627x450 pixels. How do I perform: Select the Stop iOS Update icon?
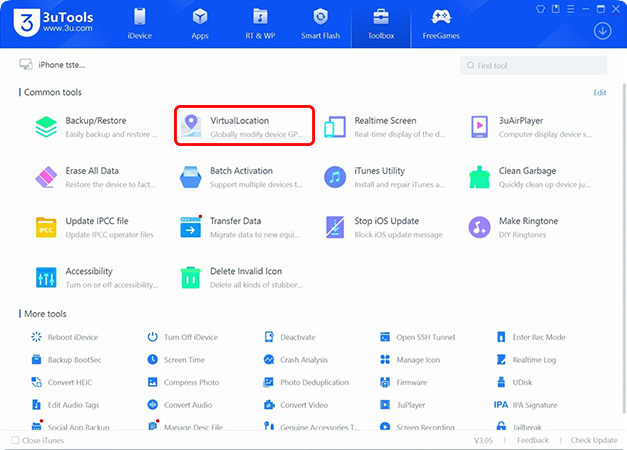coord(335,227)
